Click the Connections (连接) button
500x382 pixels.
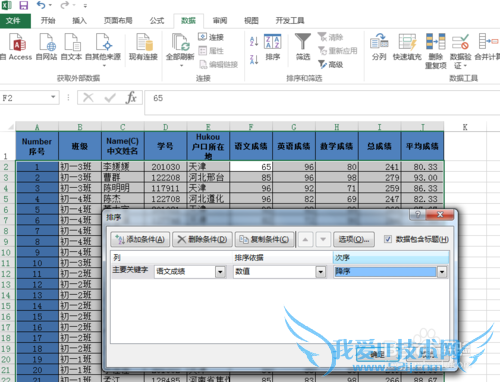tap(211, 37)
